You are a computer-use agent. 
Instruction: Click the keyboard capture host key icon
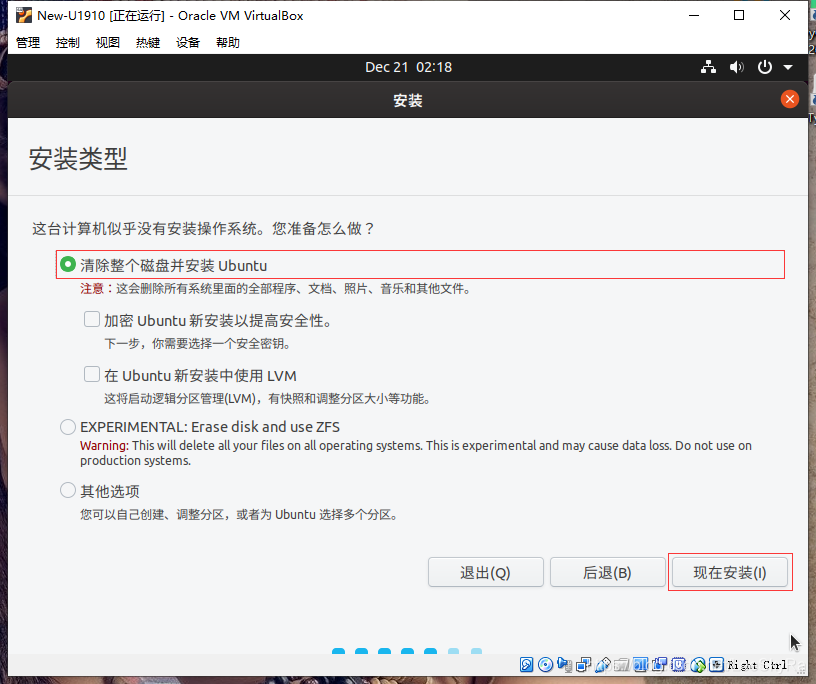tap(717, 664)
